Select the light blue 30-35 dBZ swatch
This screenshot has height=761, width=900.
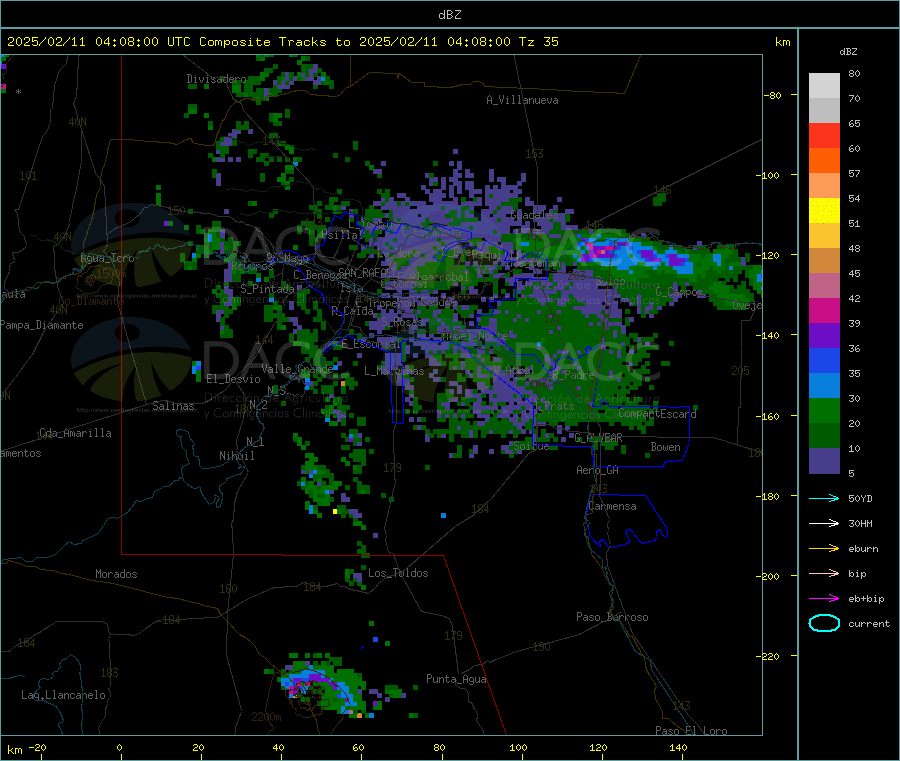pyautogui.click(x=824, y=386)
